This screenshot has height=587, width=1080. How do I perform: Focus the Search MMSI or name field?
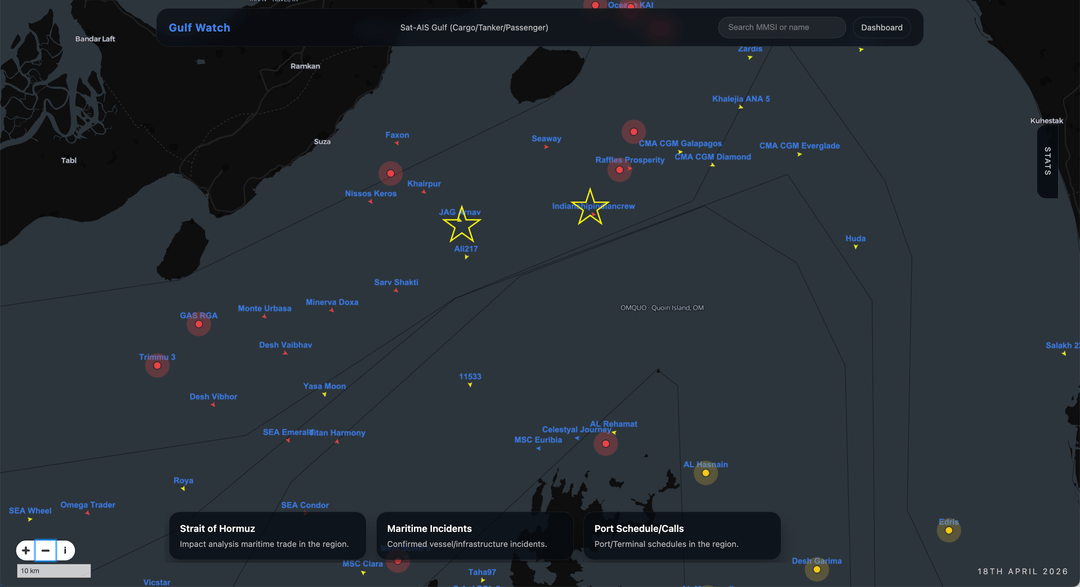click(x=781, y=28)
